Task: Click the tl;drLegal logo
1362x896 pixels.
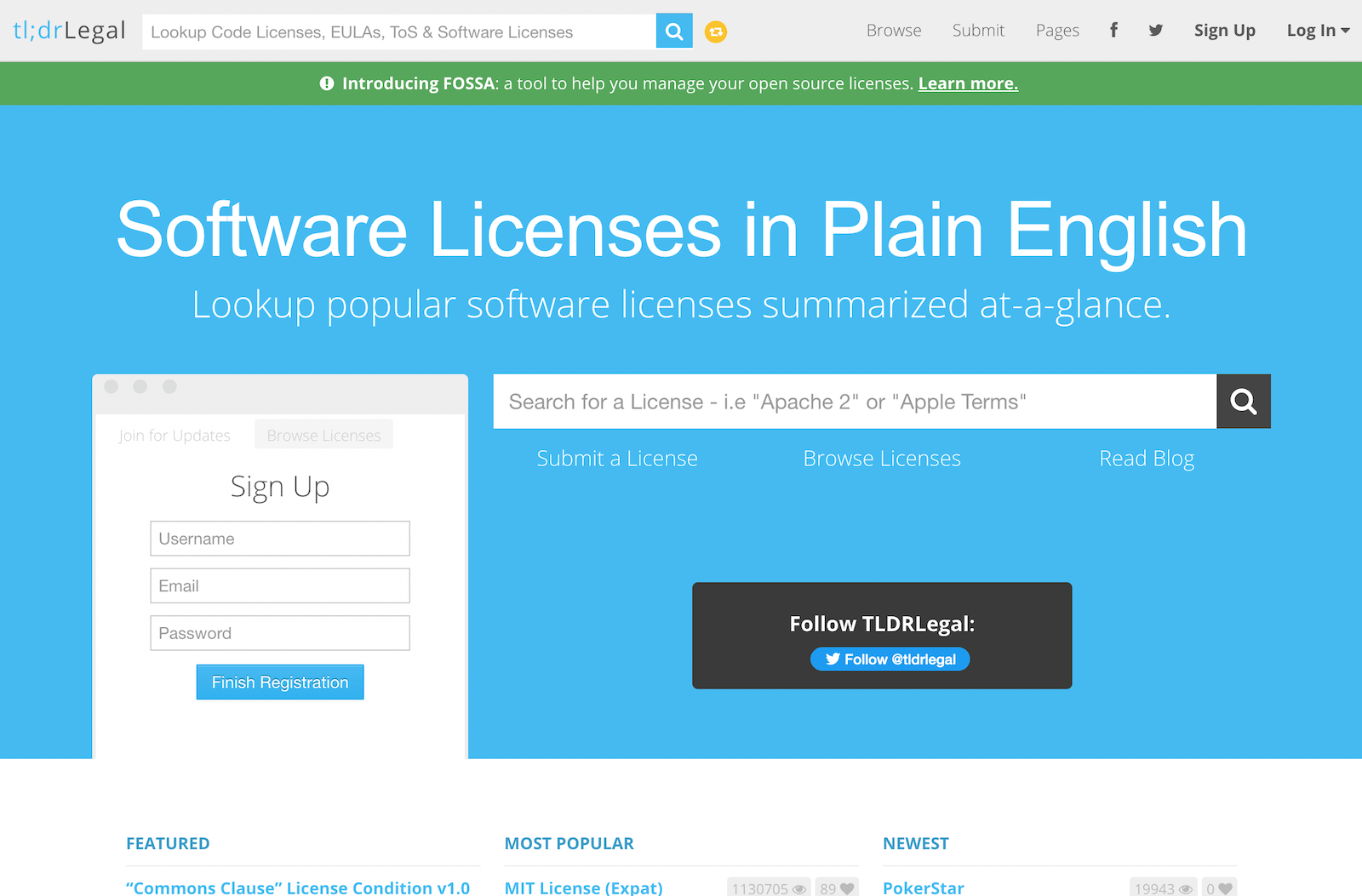Action: [69, 31]
